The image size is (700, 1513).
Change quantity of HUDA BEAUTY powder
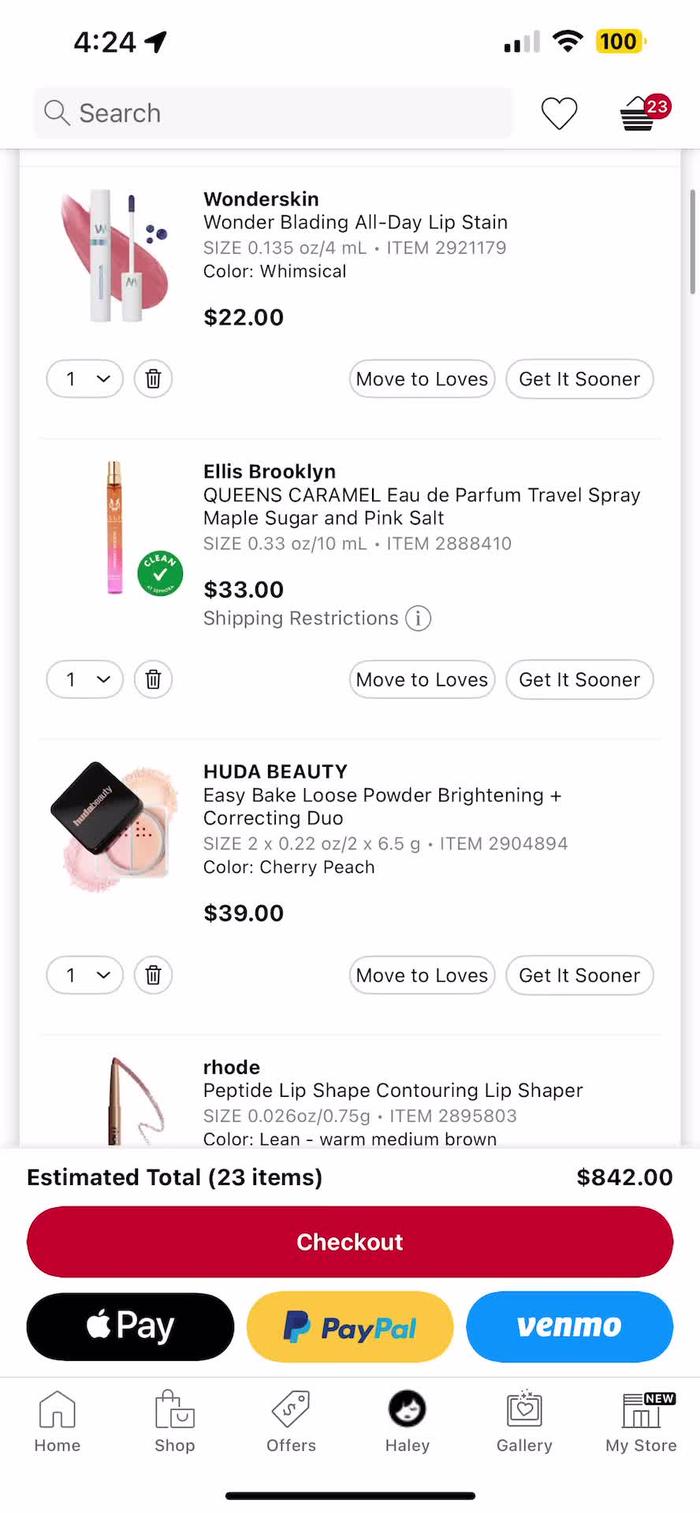point(85,975)
